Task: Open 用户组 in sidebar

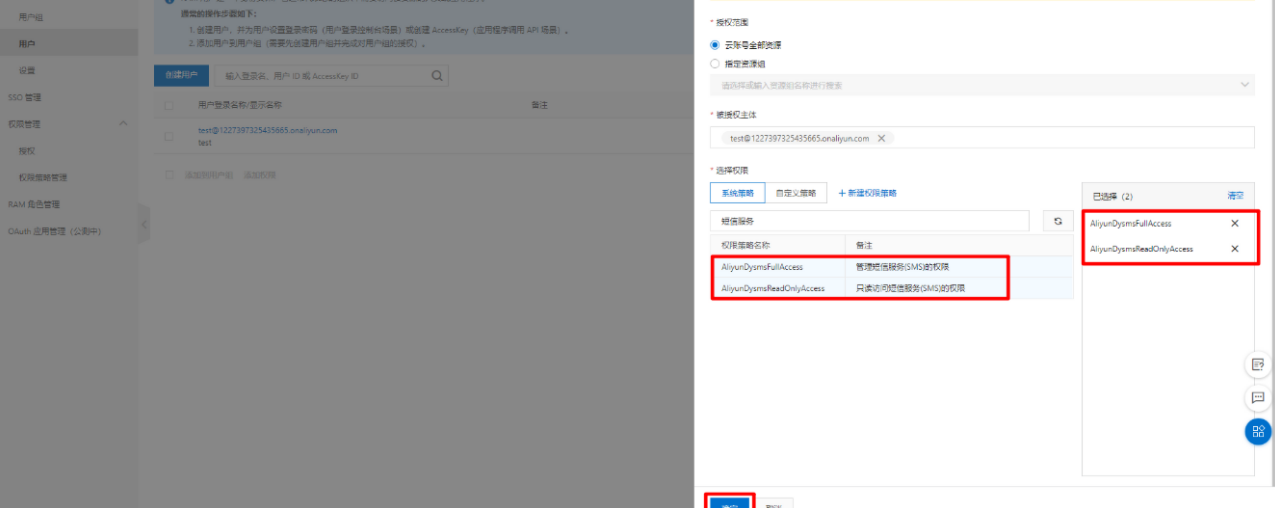Action: point(31,18)
